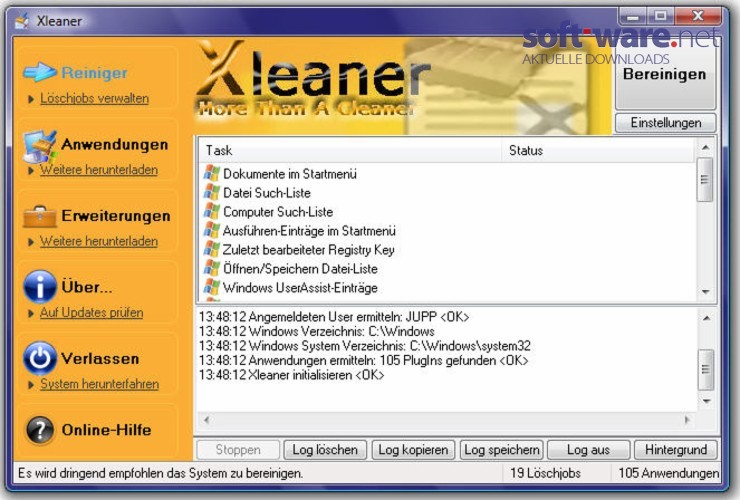Select the Reiniger section
The height and width of the screenshot is (500, 740).
point(94,73)
